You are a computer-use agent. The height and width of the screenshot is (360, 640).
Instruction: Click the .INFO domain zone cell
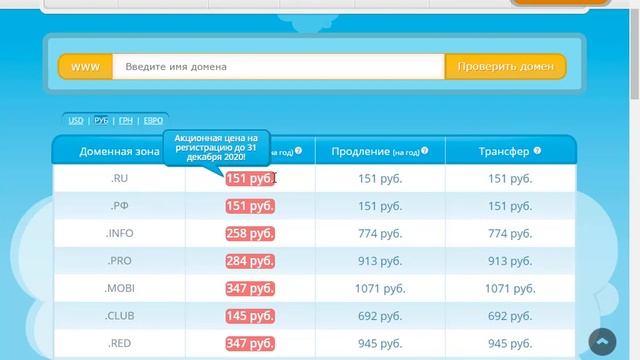119,233
